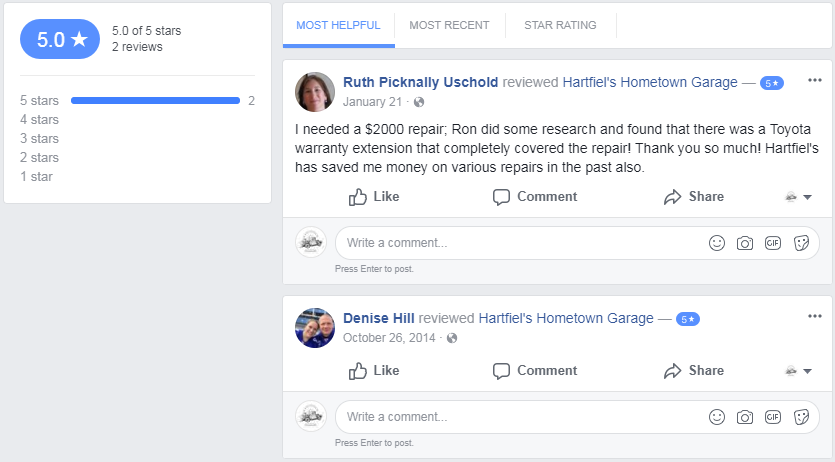
Task: Open the January 21 timestamp link
Action: pos(372,102)
